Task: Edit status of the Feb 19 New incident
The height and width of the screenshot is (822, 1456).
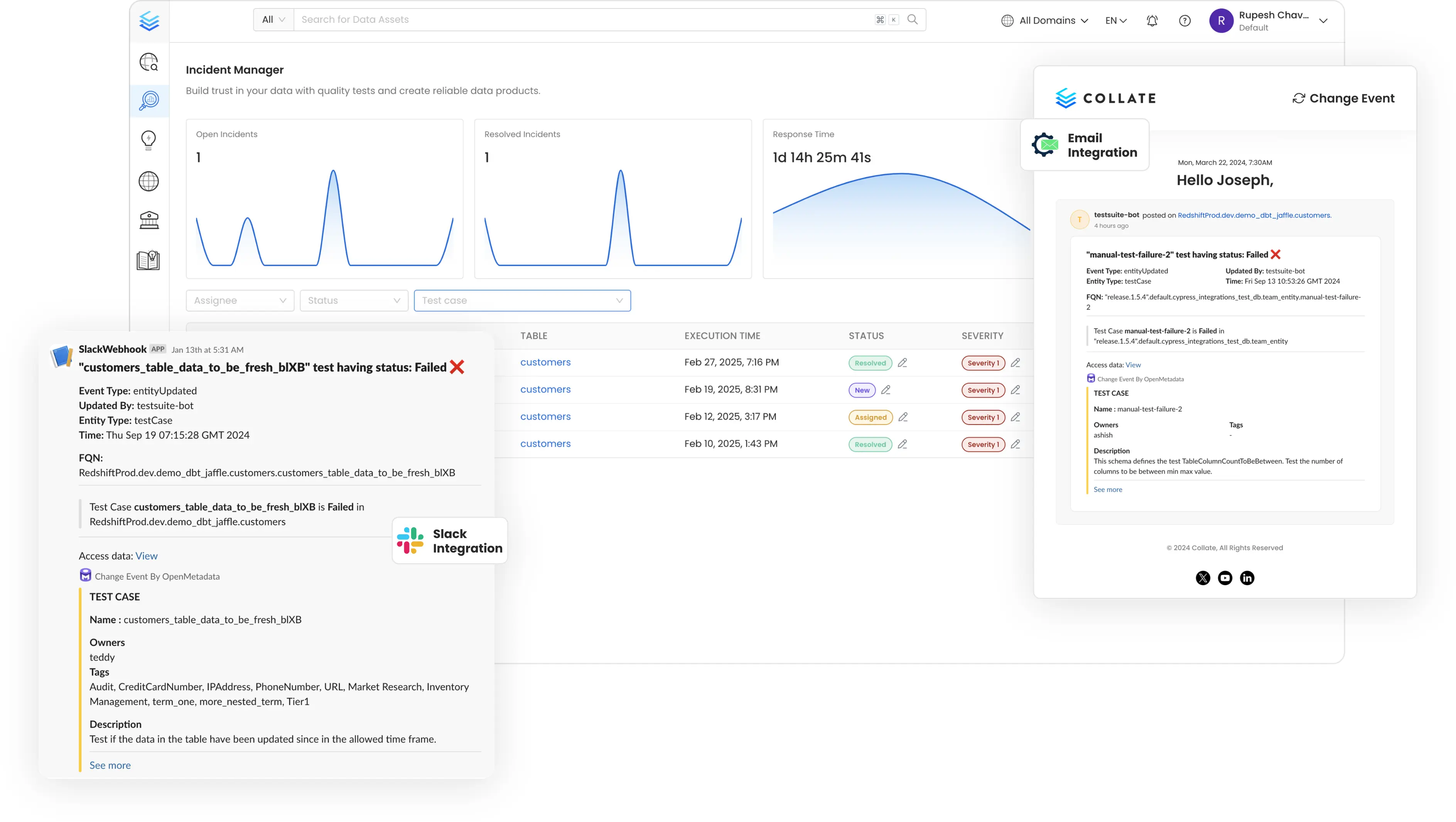Action: pyautogui.click(x=886, y=390)
